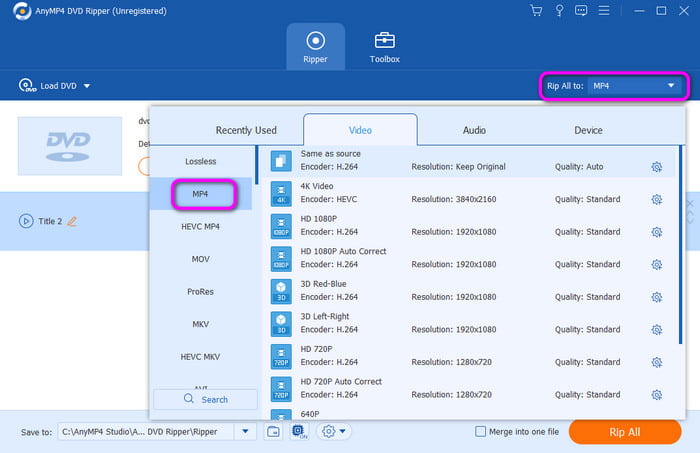Choose HEVC MP4 in the format list
The width and height of the screenshot is (700, 453).
[200, 226]
